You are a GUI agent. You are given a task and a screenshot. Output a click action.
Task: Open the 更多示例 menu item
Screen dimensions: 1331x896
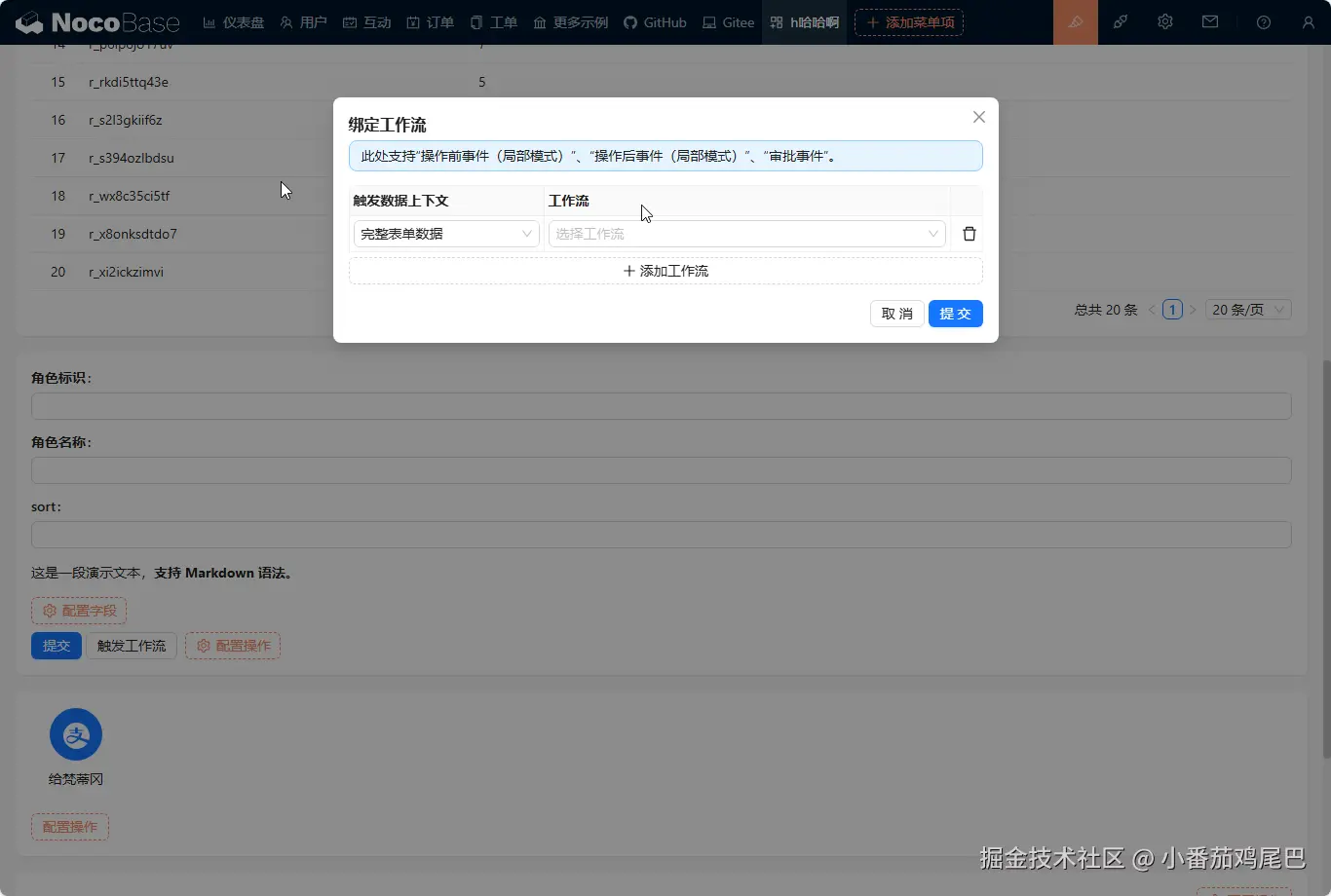click(x=571, y=22)
